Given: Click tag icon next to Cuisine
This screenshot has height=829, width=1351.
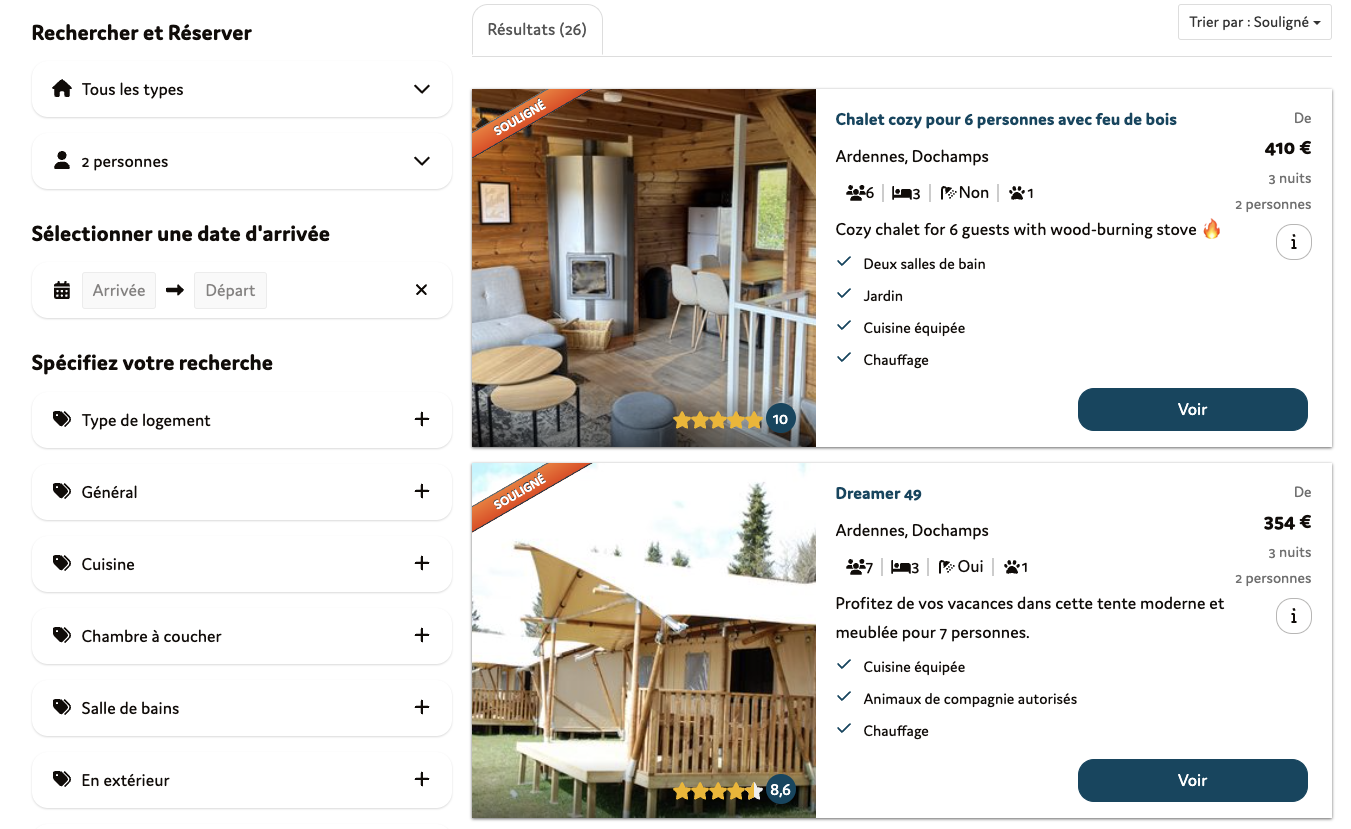Looking at the screenshot, I should point(62,563).
